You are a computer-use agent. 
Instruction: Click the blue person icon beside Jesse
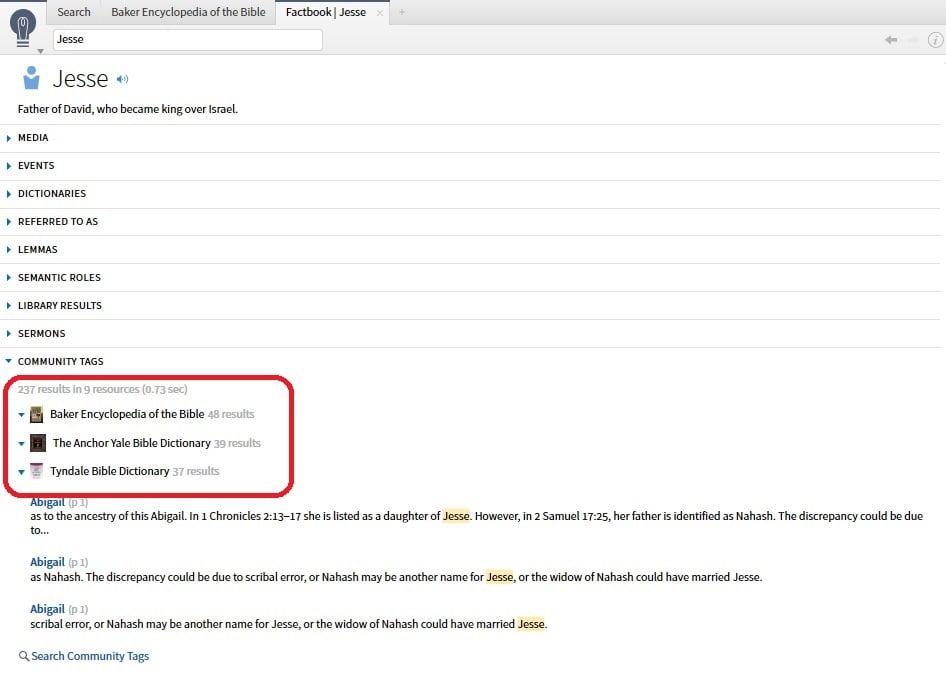pyautogui.click(x=31, y=78)
